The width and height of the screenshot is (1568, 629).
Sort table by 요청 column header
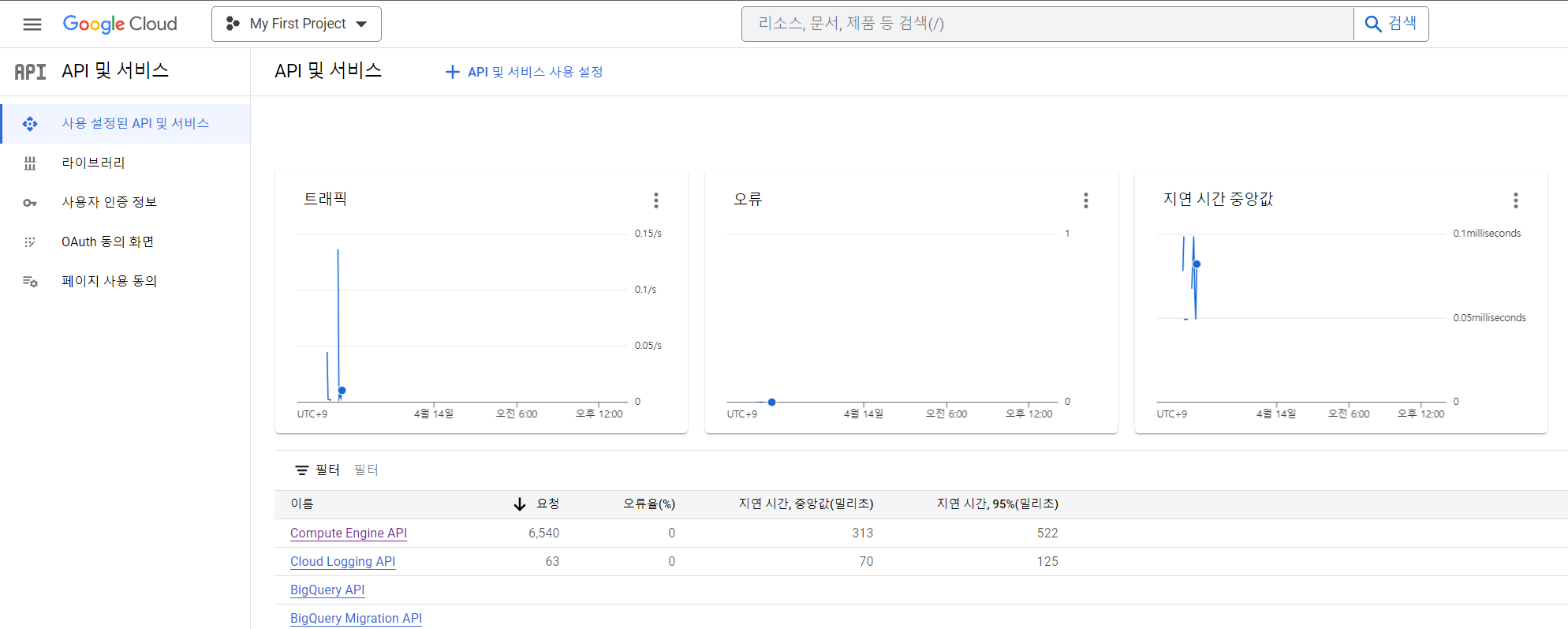pos(548,504)
